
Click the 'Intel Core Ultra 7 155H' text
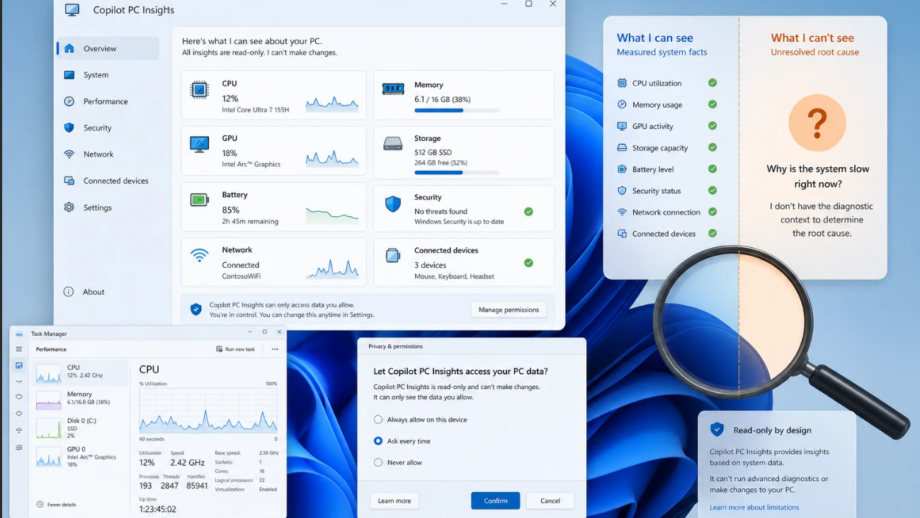tap(255, 110)
